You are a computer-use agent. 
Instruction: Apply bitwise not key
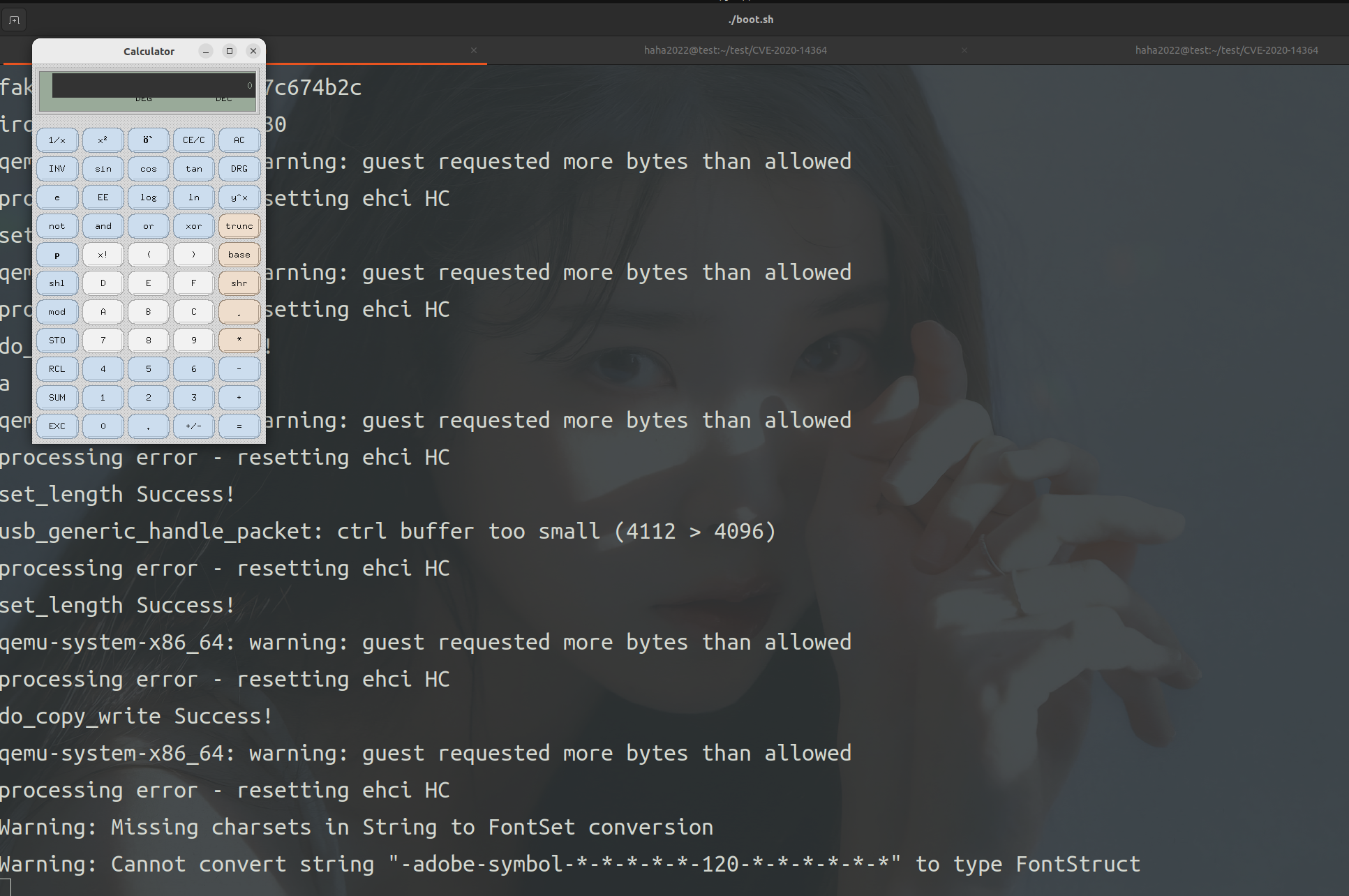tap(57, 226)
